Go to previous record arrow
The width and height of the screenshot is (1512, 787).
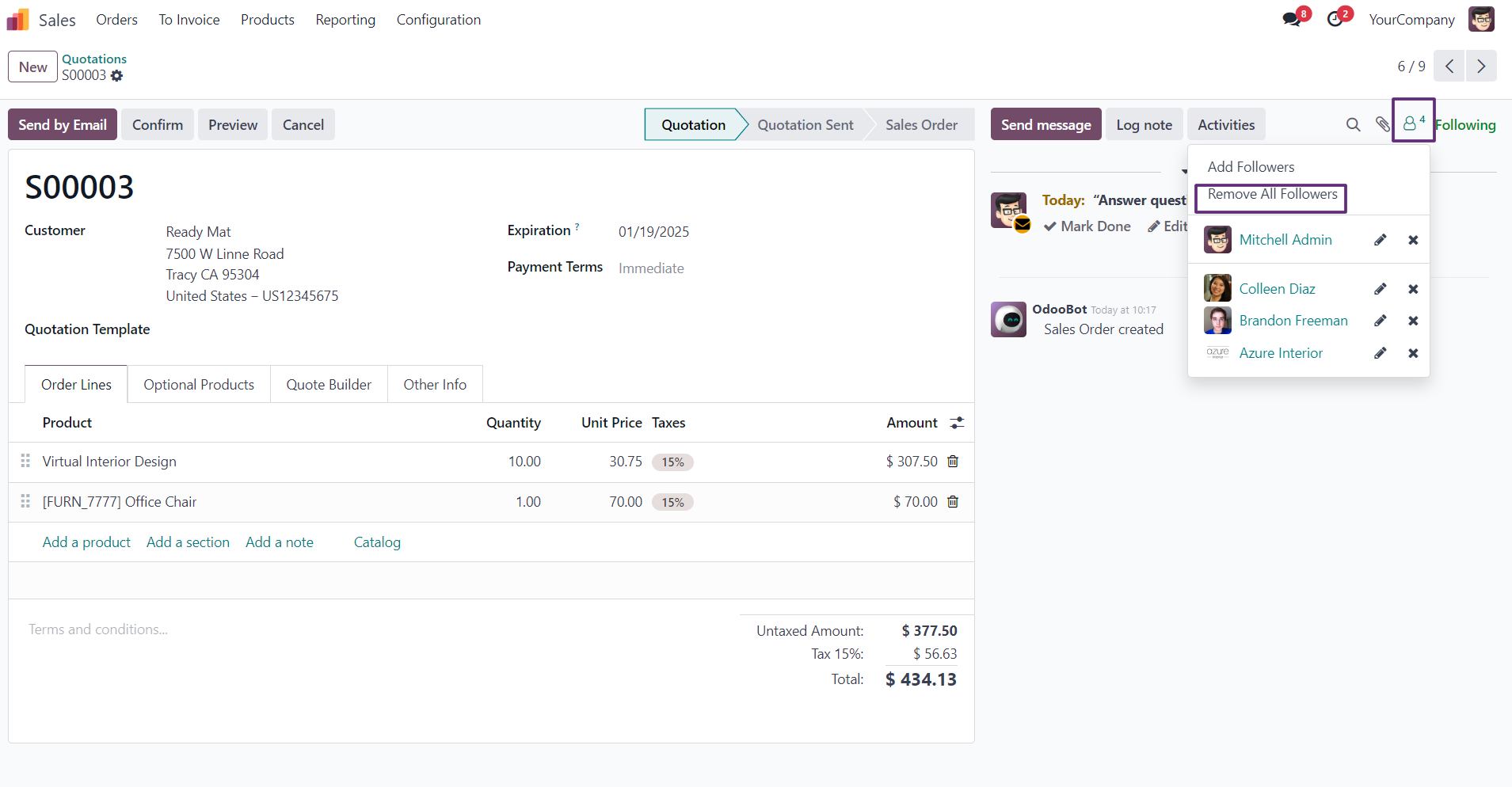point(1449,67)
